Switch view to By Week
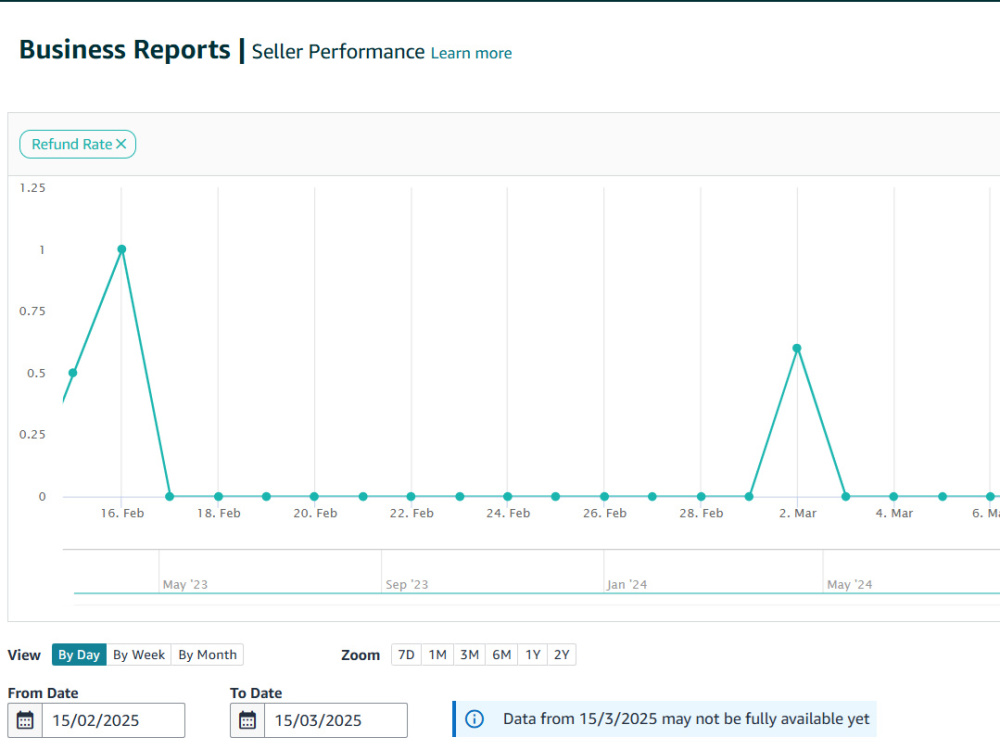The image size is (1000, 750). [139, 655]
